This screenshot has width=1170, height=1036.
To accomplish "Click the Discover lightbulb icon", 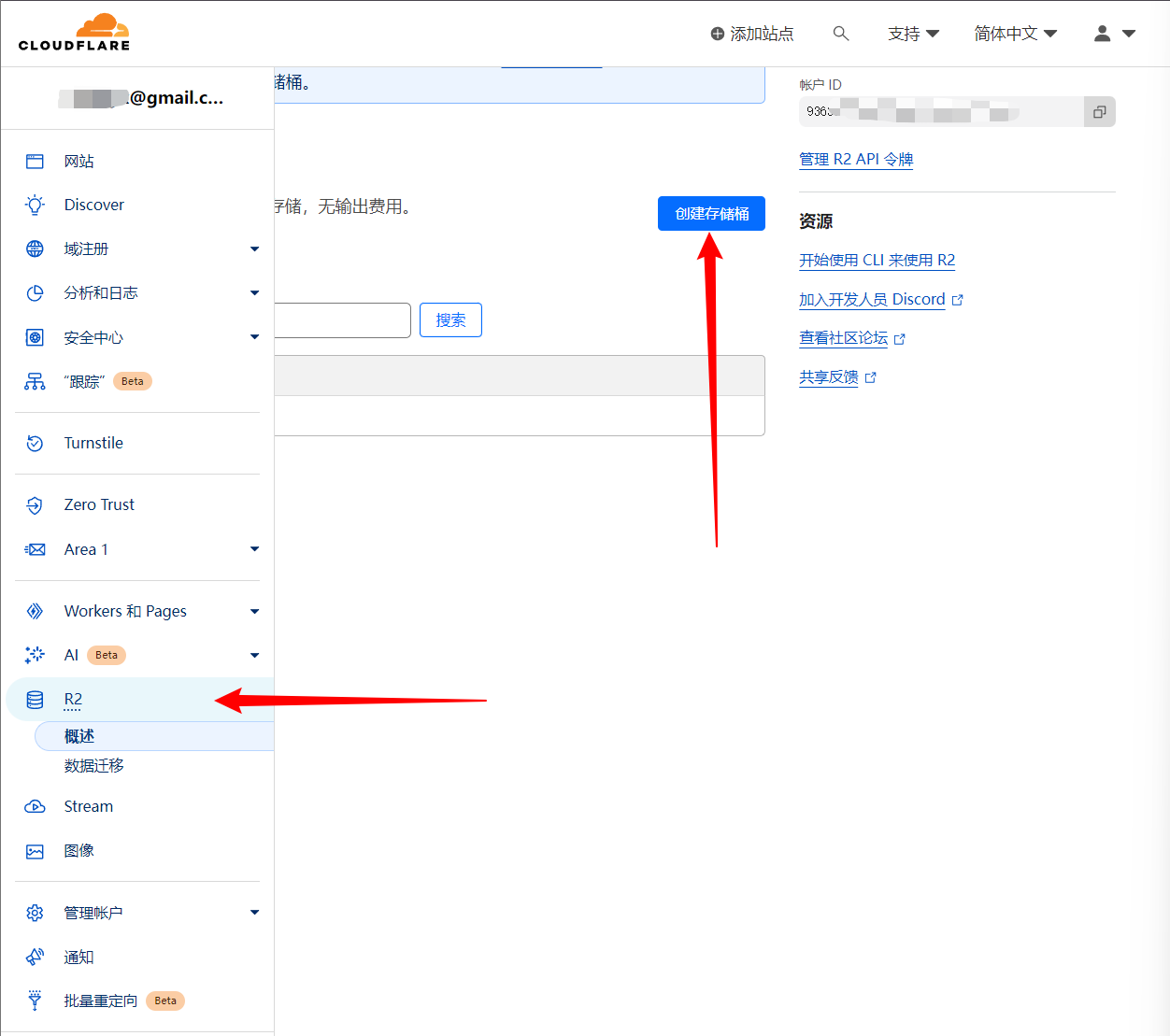I will pos(35,206).
